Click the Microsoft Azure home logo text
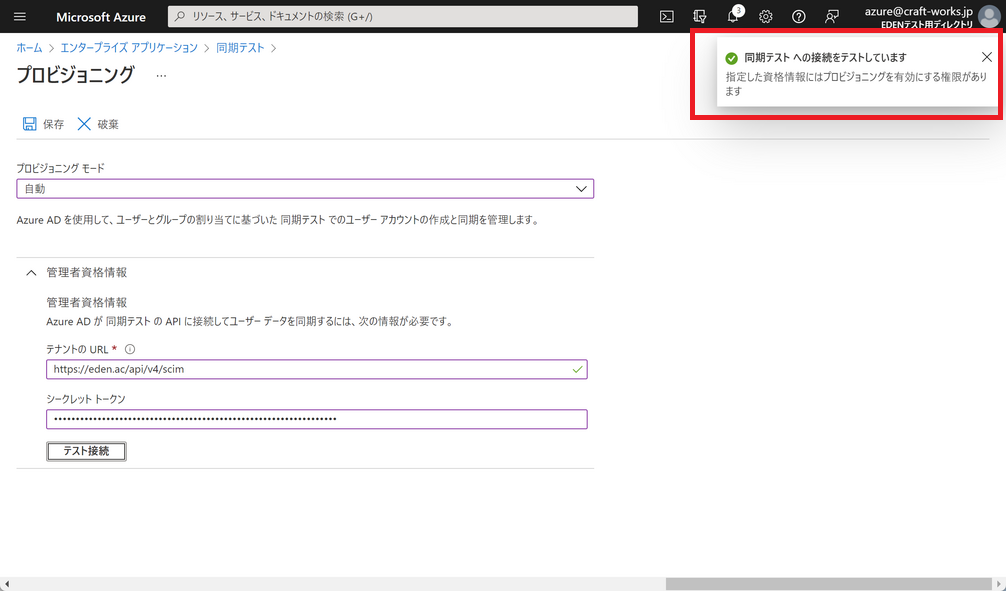 pyautogui.click(x=101, y=17)
